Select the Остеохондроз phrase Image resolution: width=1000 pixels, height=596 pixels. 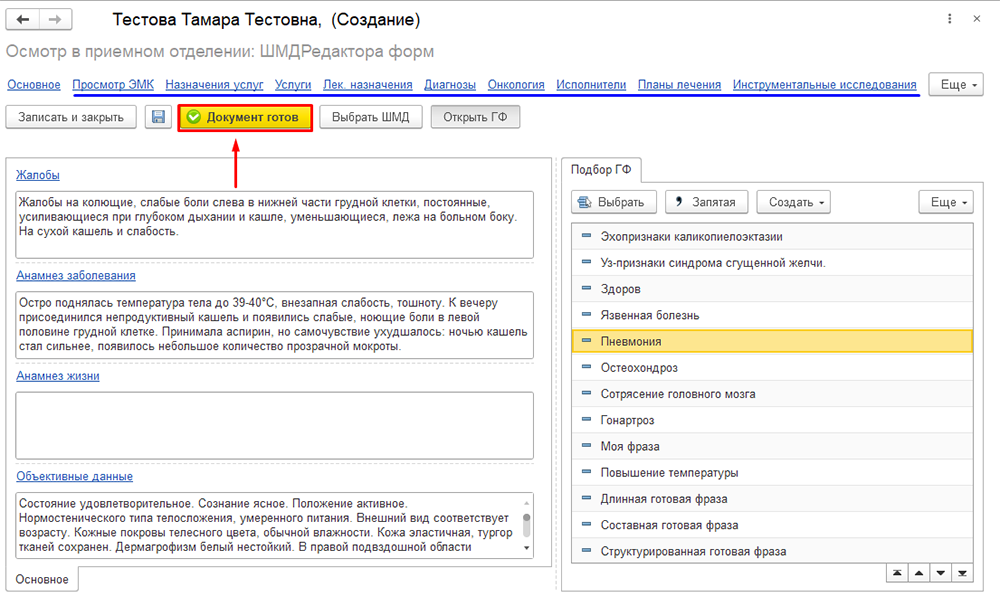coord(772,368)
